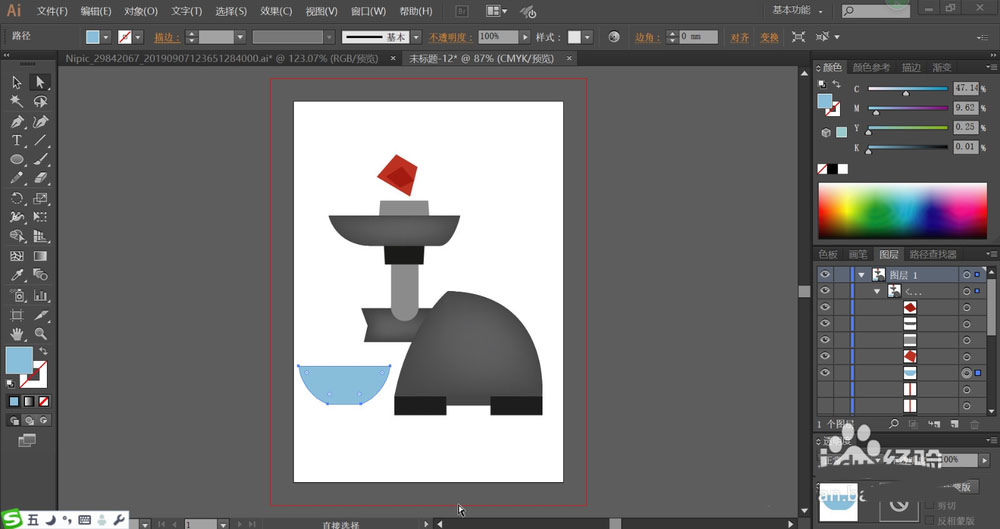Click the 描边 stroke link in control bar
Viewport: 1000px width, 529px height.
point(165,38)
